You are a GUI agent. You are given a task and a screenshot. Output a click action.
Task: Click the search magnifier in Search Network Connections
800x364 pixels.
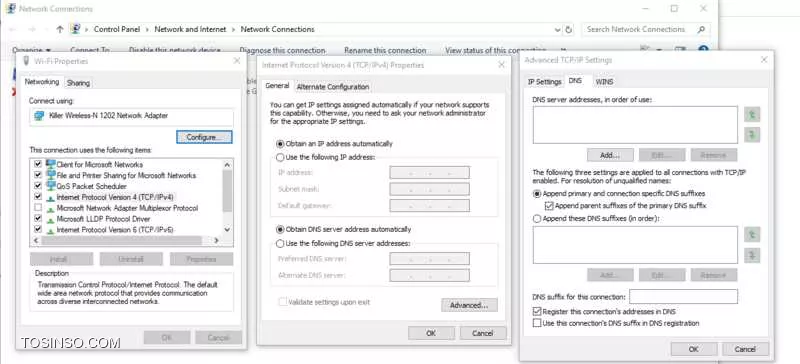point(702,30)
